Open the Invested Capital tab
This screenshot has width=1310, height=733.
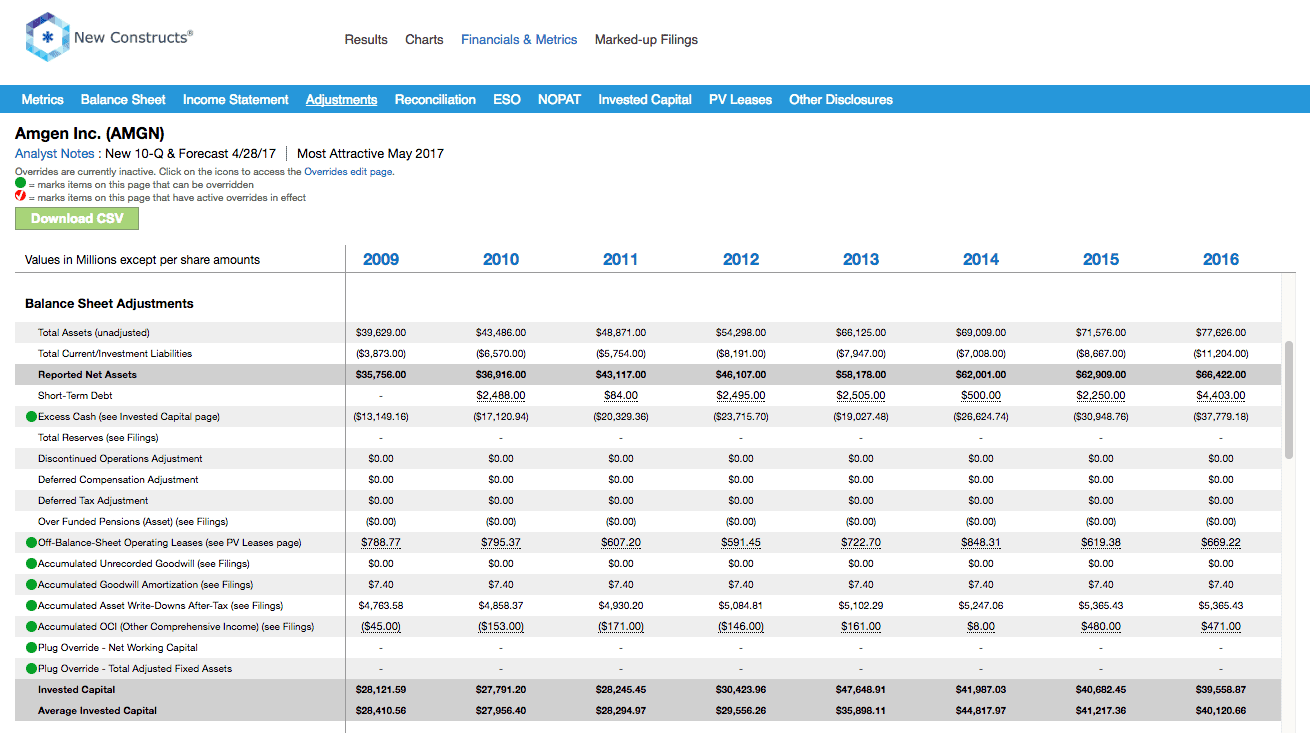tap(645, 99)
